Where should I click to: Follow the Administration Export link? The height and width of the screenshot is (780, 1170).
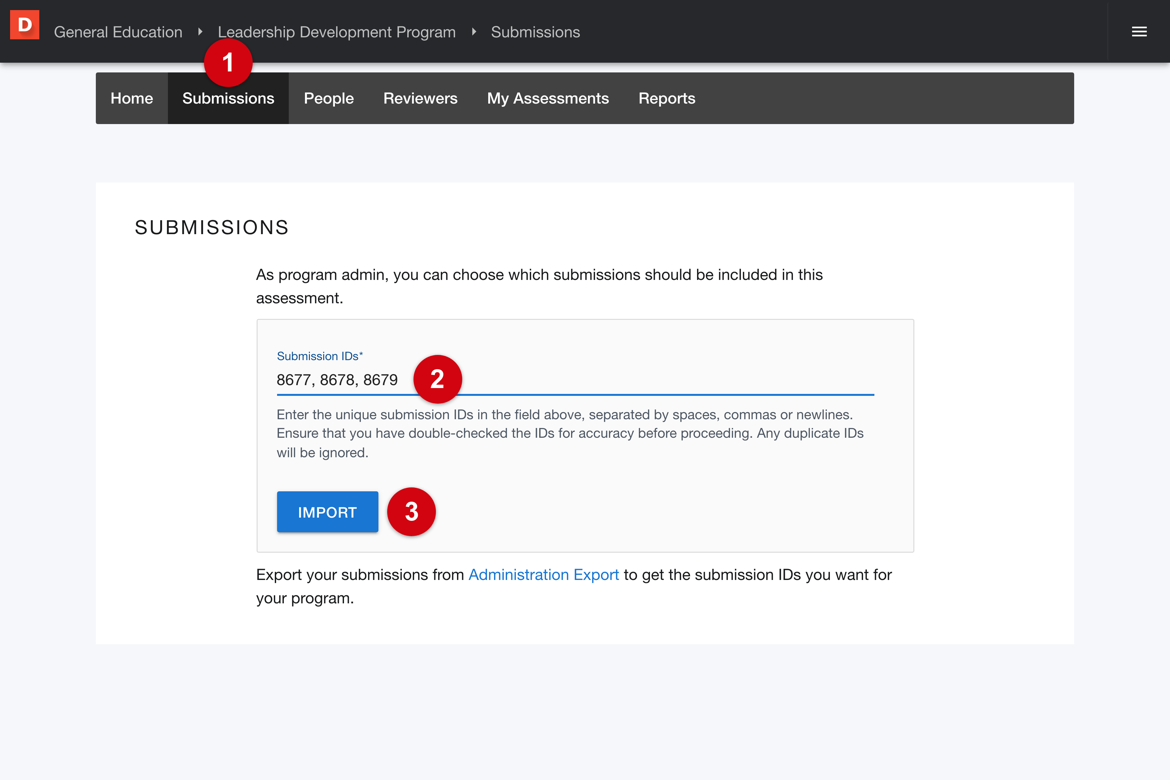pos(543,575)
